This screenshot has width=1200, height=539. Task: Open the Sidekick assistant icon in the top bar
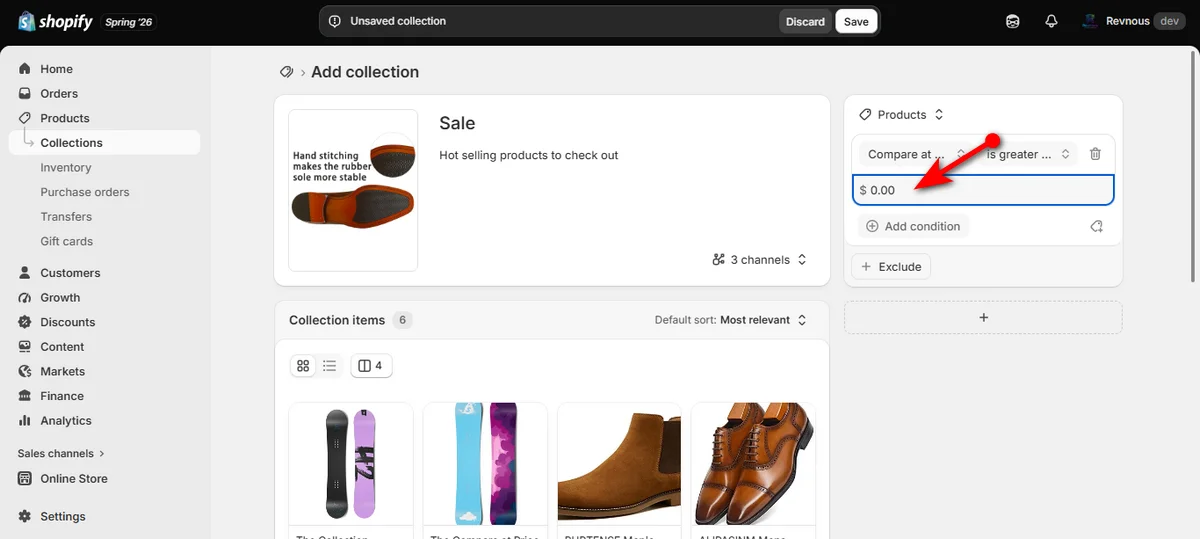[x=1013, y=21]
